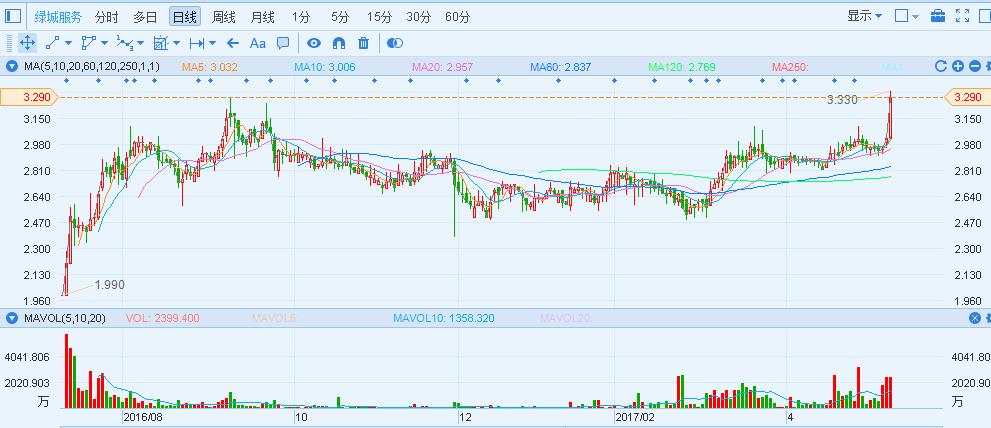991x428 pixels.
Task: Expand the line drawing tool dropdown arrow
Action: click(68, 43)
